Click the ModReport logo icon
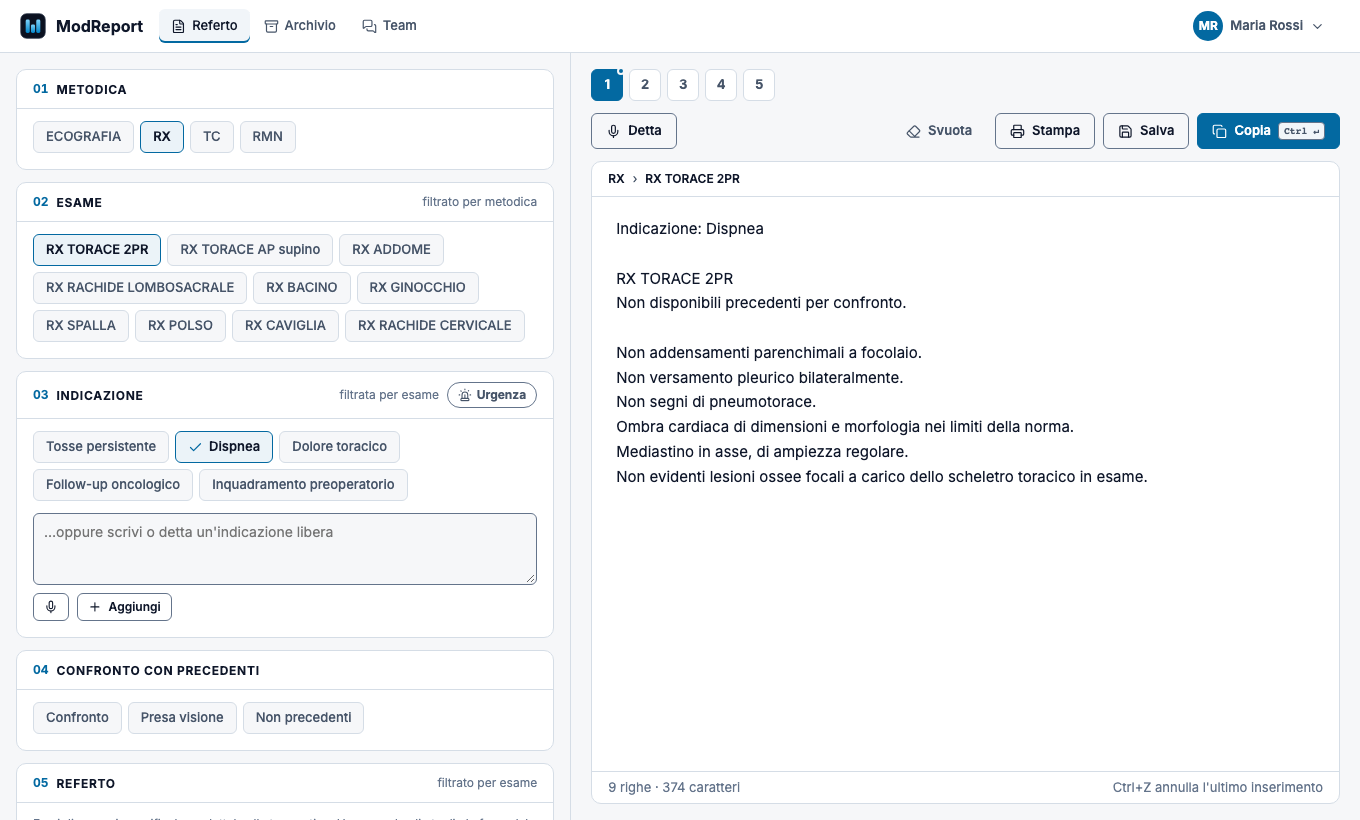 tap(33, 26)
